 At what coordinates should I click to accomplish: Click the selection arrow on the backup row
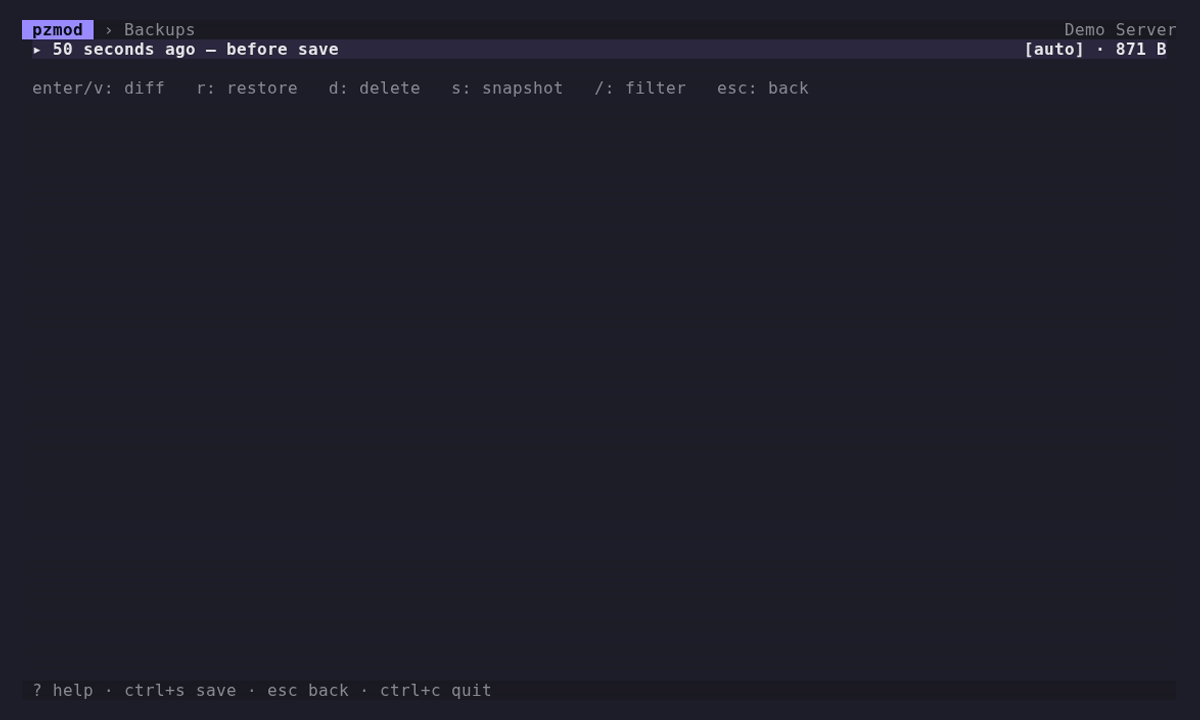[x=37, y=50]
